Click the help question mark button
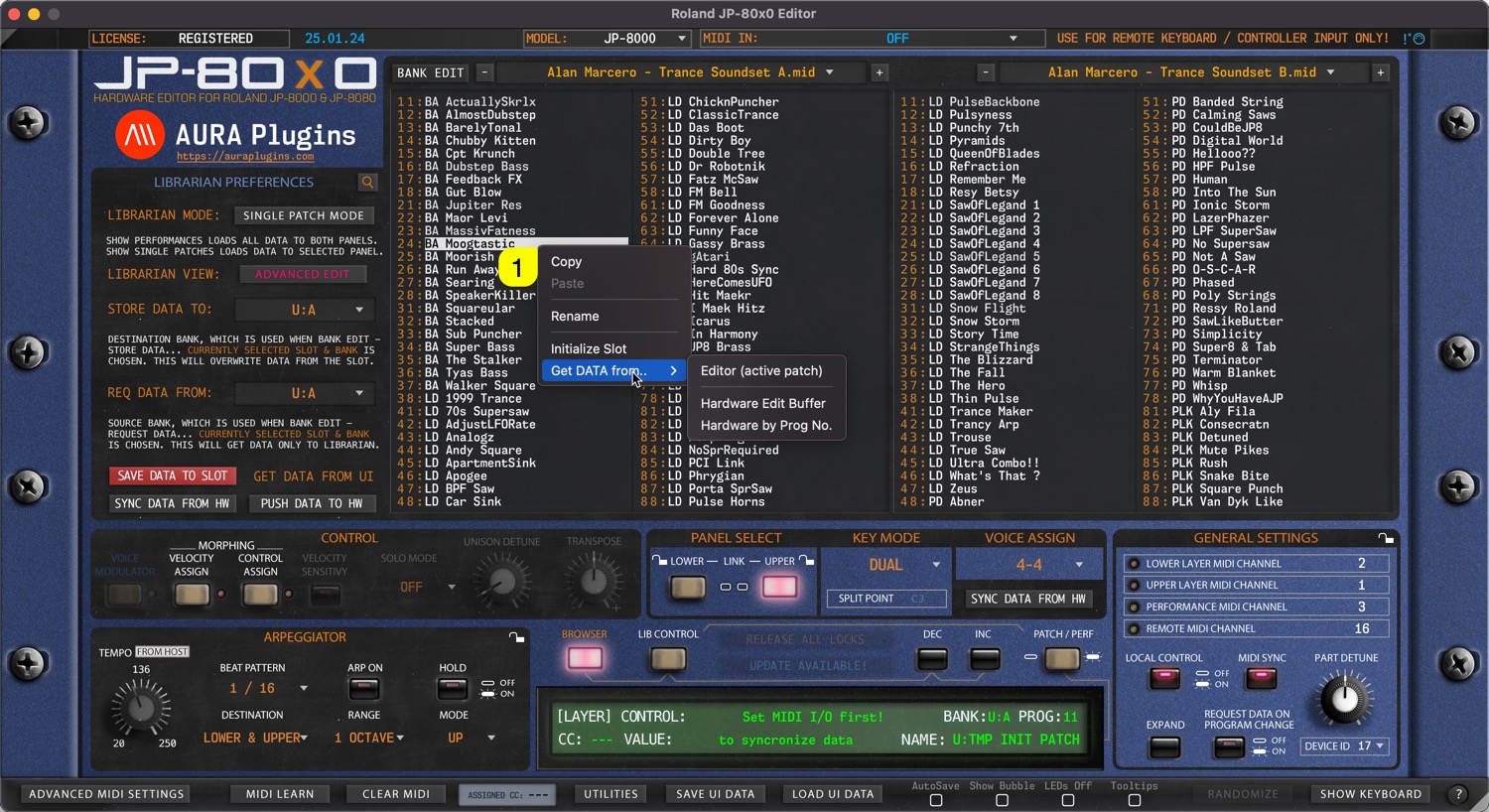1489x812 pixels. pyautogui.click(x=1458, y=794)
